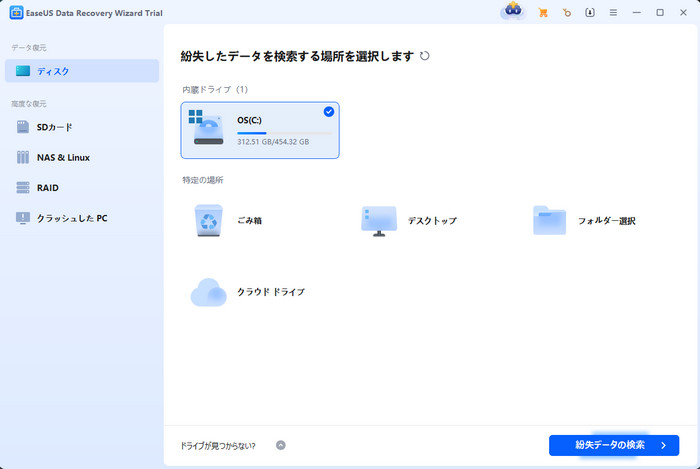Screen dimensions: 700x469
Task: Click the OS(C:) drive usage bar
Action: tap(284, 133)
